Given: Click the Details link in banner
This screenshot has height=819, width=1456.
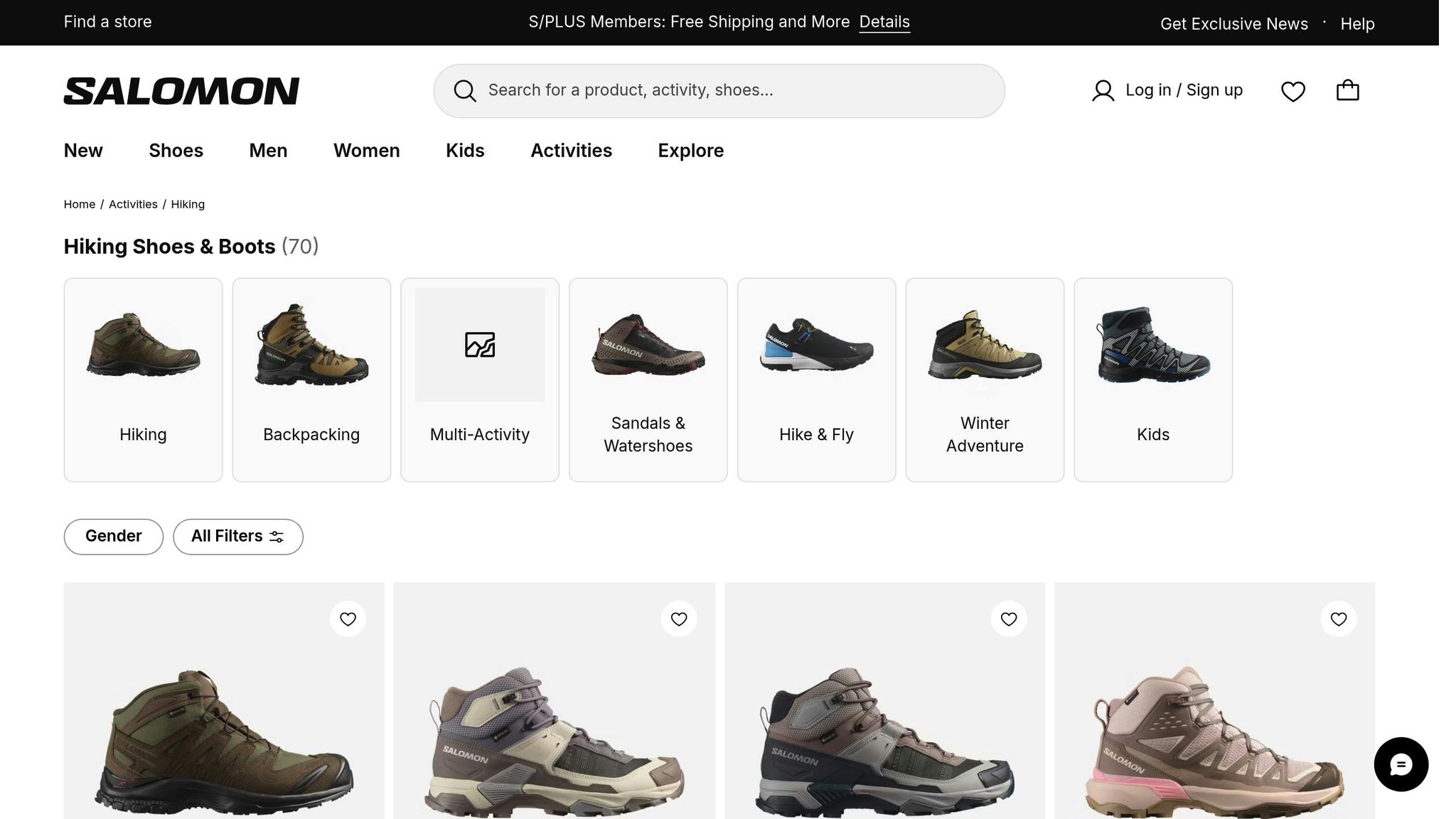Looking at the screenshot, I should [884, 22].
